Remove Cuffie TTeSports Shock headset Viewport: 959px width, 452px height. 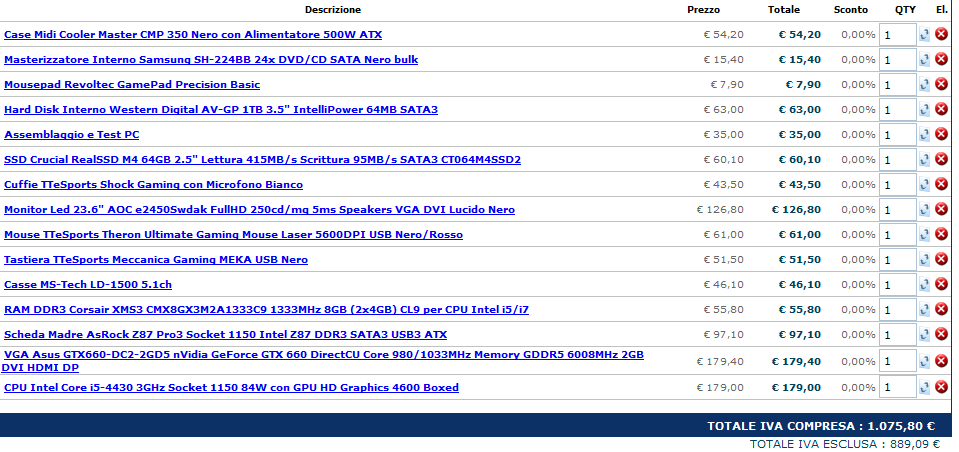click(941, 184)
